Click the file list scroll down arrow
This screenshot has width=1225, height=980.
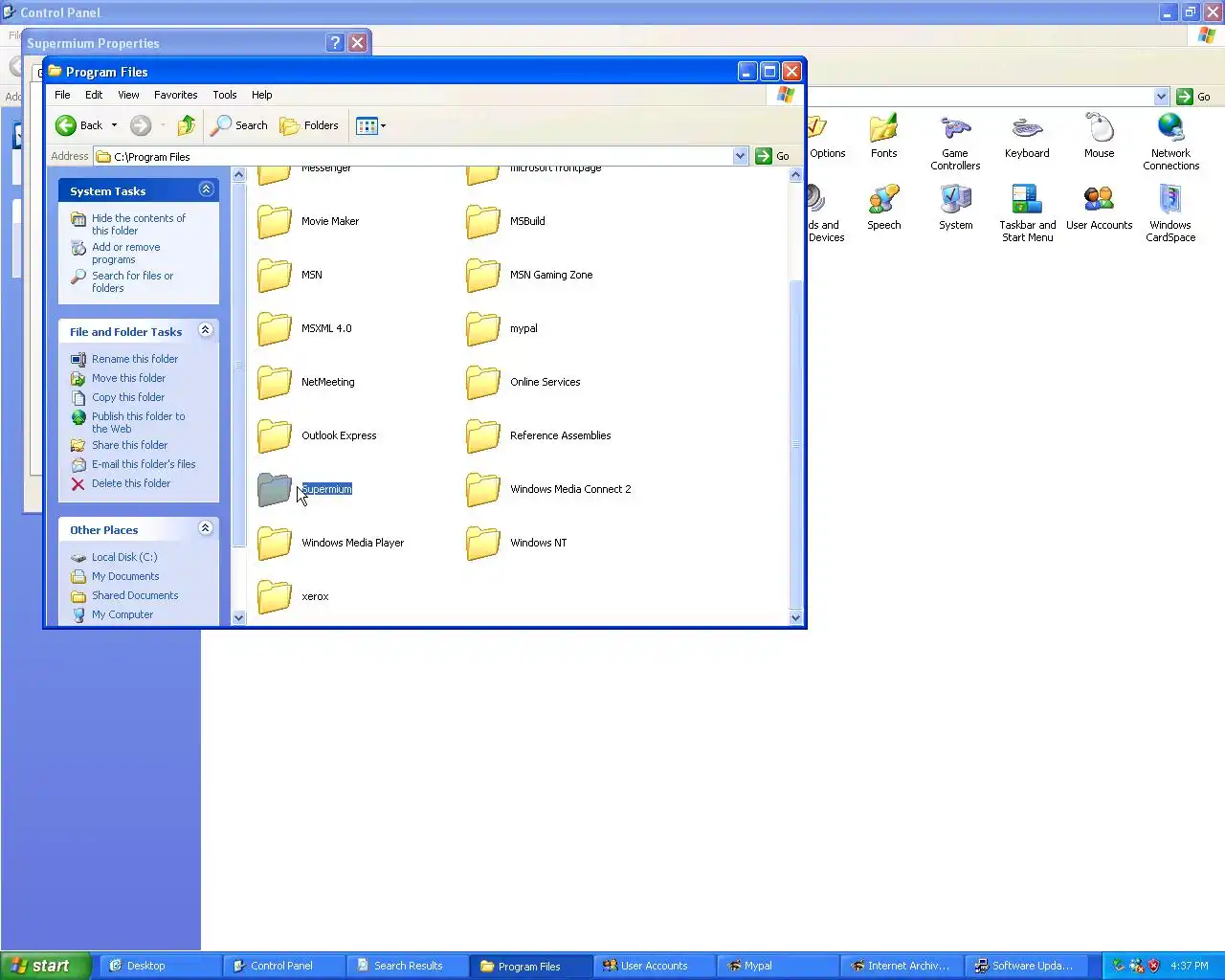tap(795, 617)
